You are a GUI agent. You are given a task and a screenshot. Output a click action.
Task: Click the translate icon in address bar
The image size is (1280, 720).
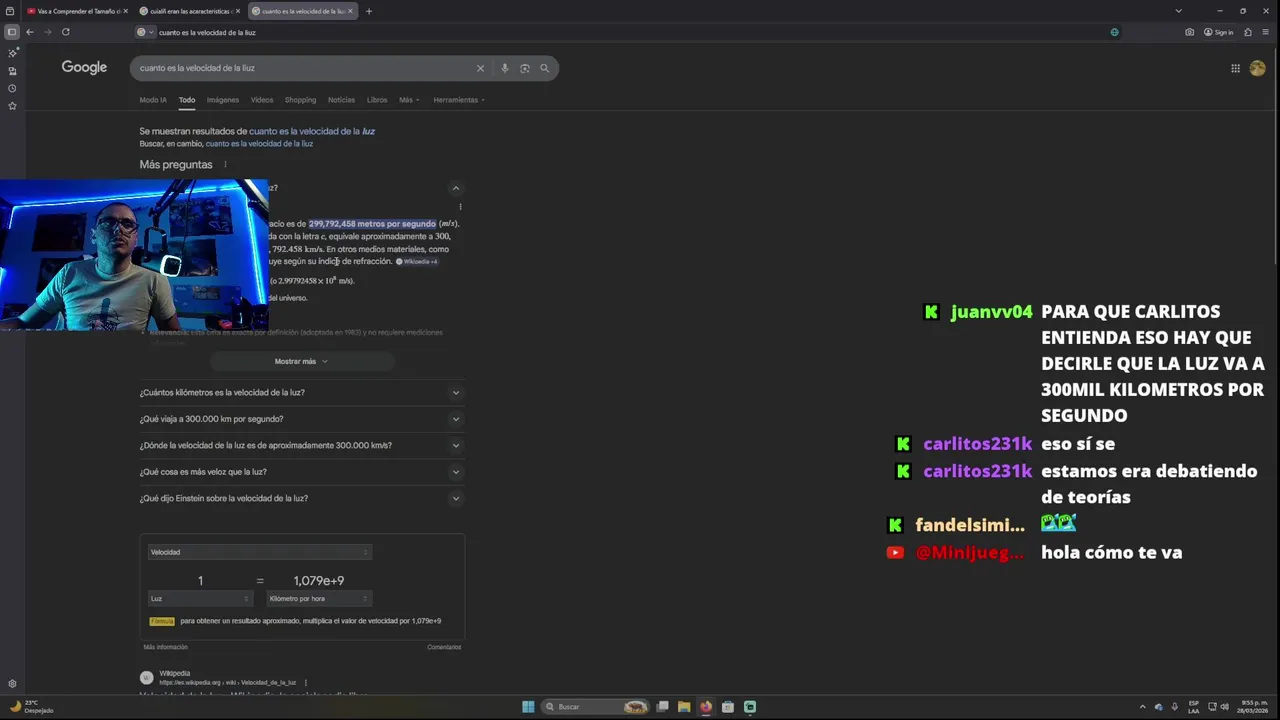pos(1115,32)
